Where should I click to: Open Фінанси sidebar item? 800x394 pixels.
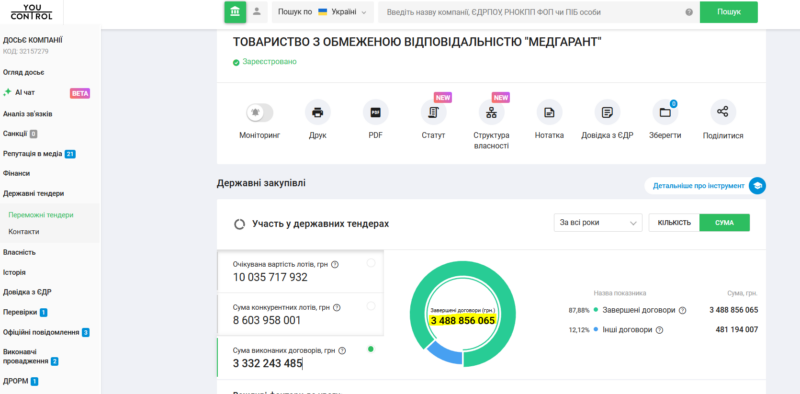pos(16,174)
